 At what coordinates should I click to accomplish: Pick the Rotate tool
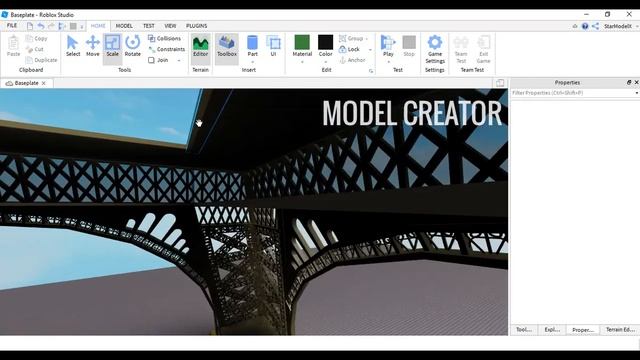(133, 46)
